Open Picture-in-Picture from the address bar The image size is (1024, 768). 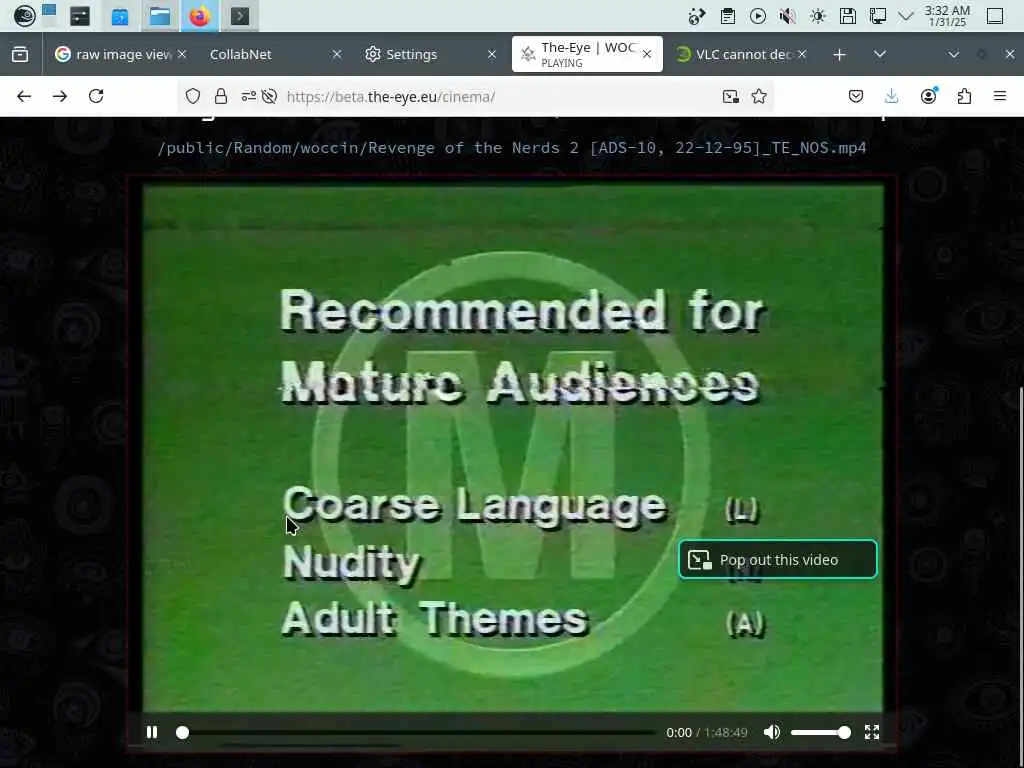[x=731, y=97]
